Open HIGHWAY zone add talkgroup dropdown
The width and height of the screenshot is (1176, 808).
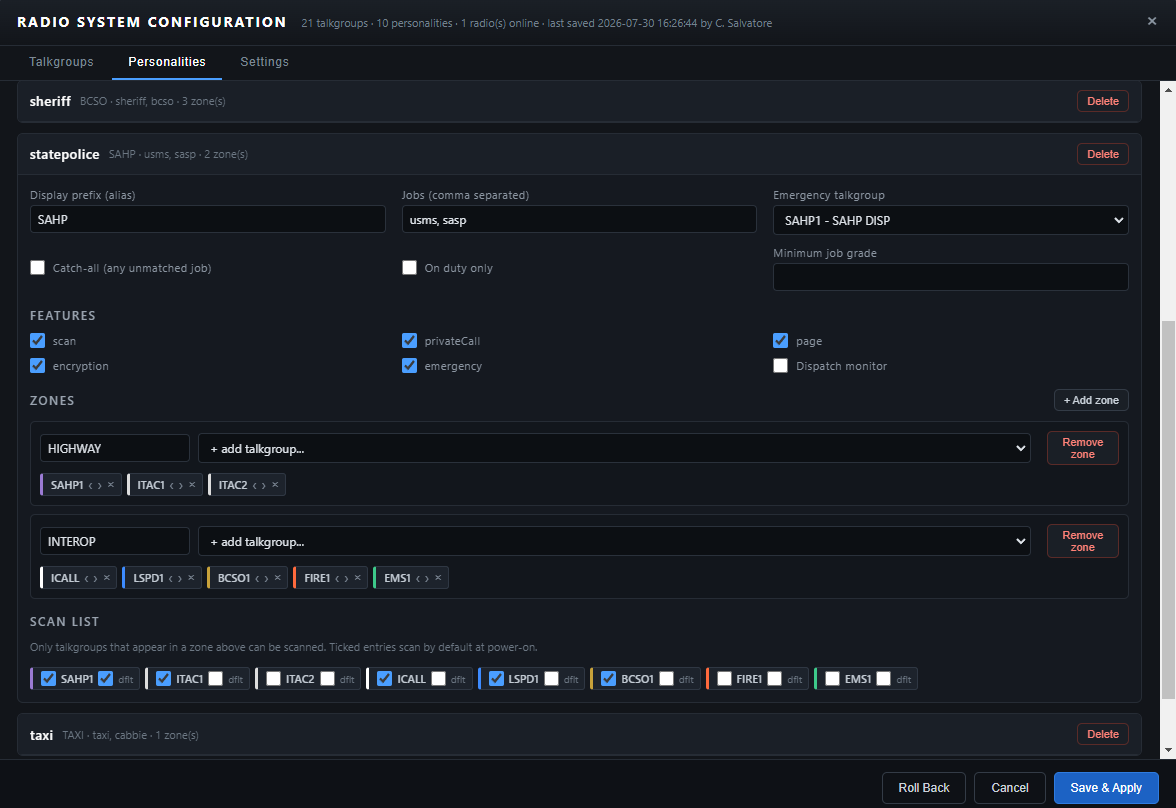coord(614,448)
